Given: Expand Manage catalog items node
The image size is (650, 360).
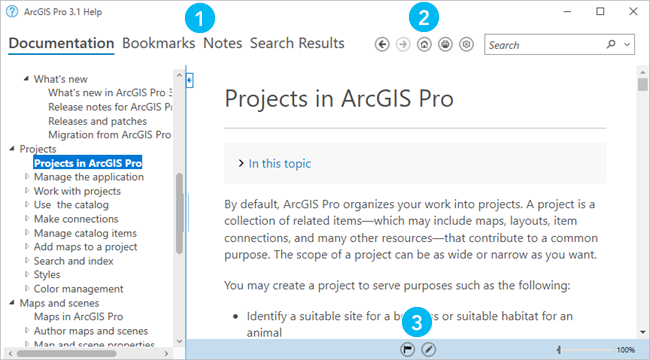Looking at the screenshot, I should 27,232.
